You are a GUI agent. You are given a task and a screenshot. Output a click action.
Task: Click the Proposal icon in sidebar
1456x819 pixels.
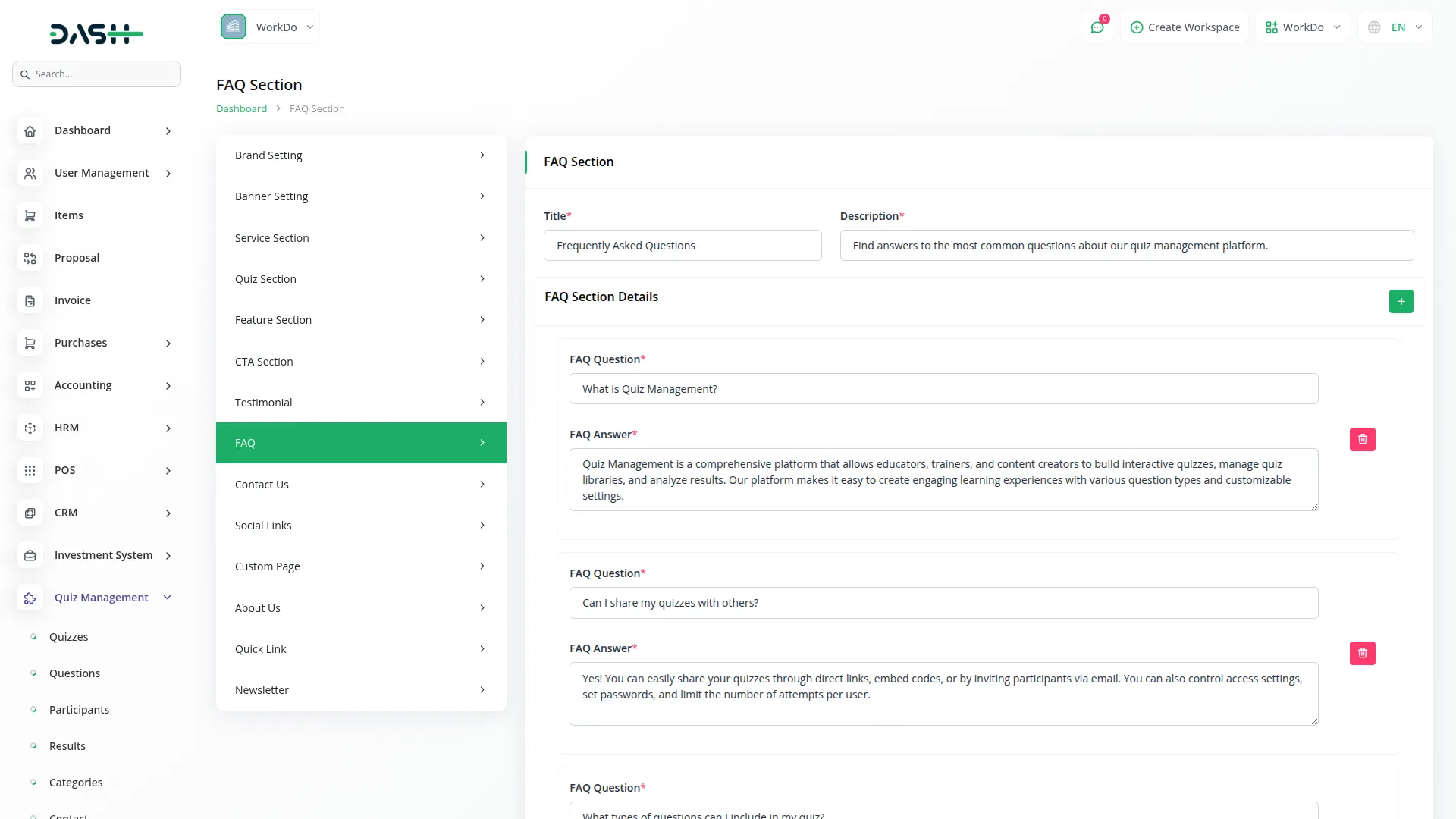[x=30, y=258]
